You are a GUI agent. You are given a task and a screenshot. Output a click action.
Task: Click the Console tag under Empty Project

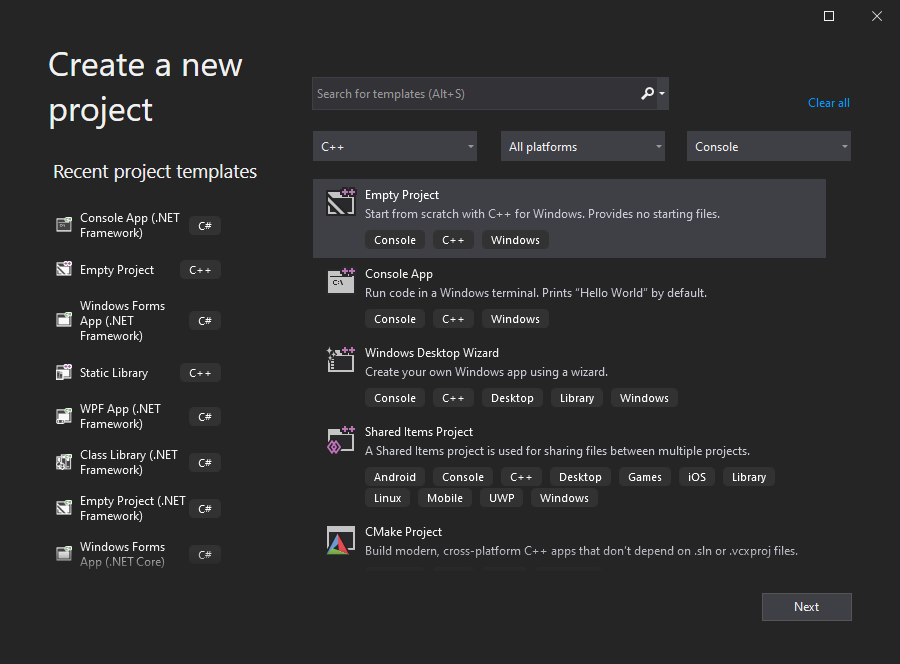[x=395, y=240]
